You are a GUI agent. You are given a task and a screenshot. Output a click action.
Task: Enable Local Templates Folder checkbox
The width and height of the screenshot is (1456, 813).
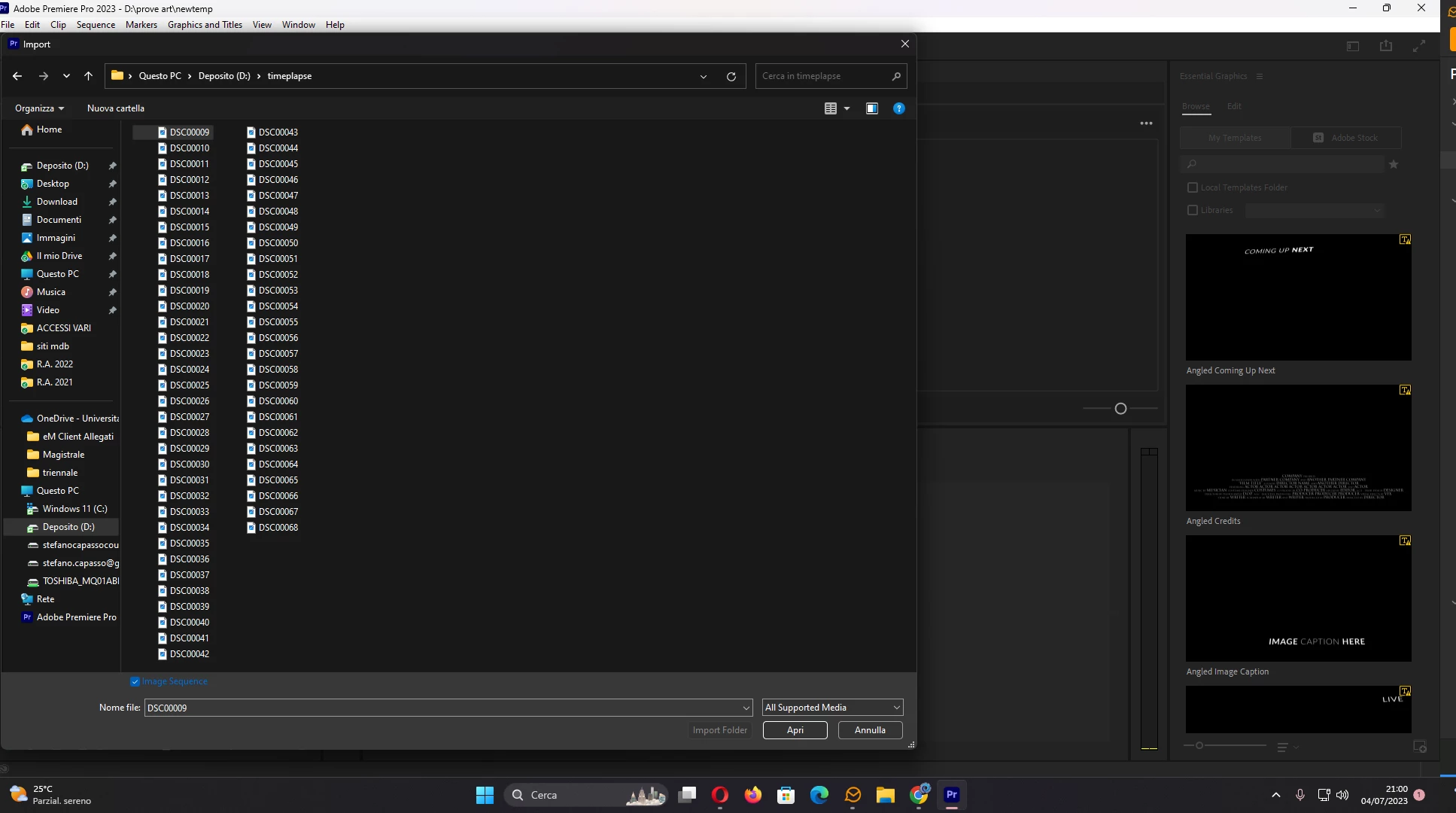click(x=1193, y=187)
